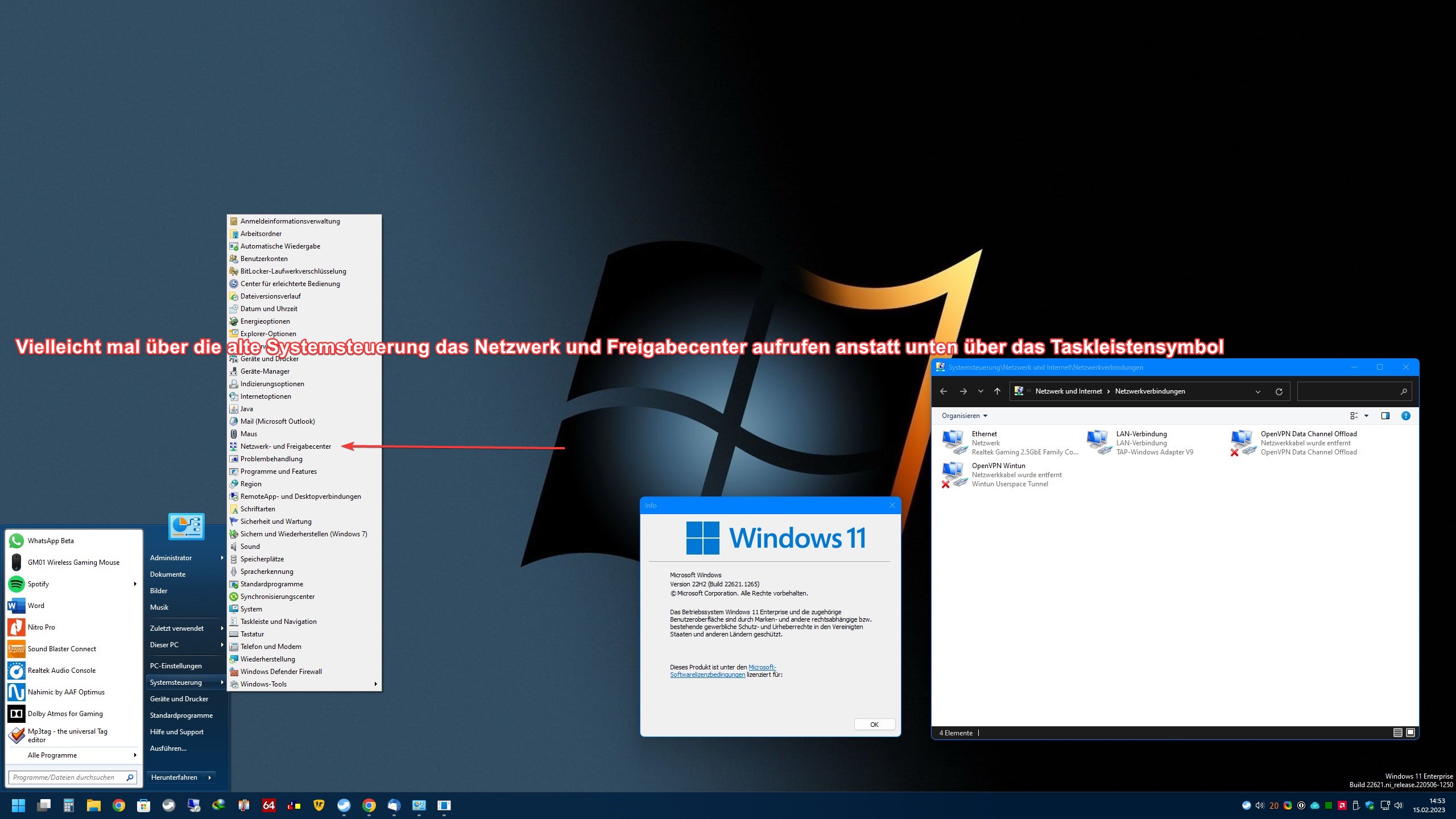Open Programme und Features entry
The image size is (1456, 819).
click(304, 471)
